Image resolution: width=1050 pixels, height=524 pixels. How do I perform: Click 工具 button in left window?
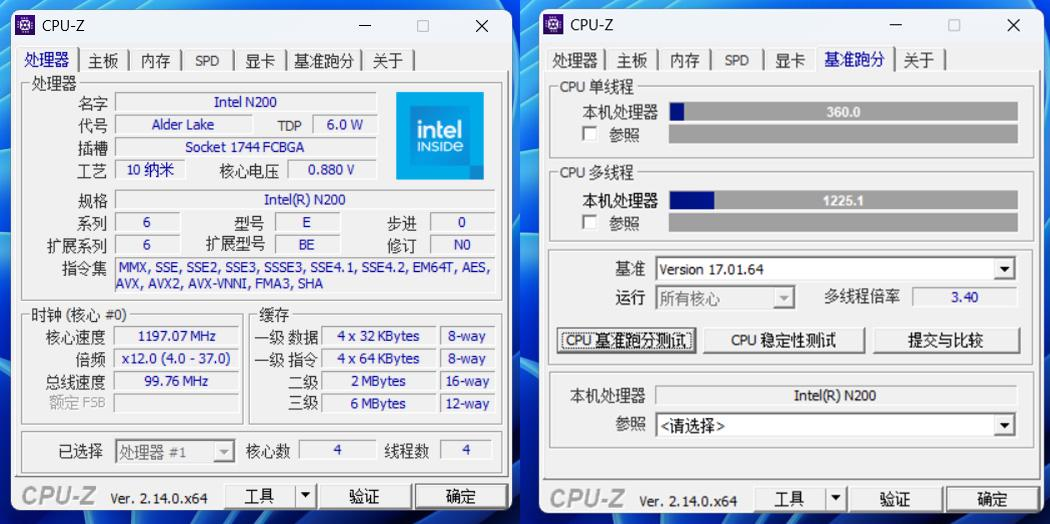(259, 497)
